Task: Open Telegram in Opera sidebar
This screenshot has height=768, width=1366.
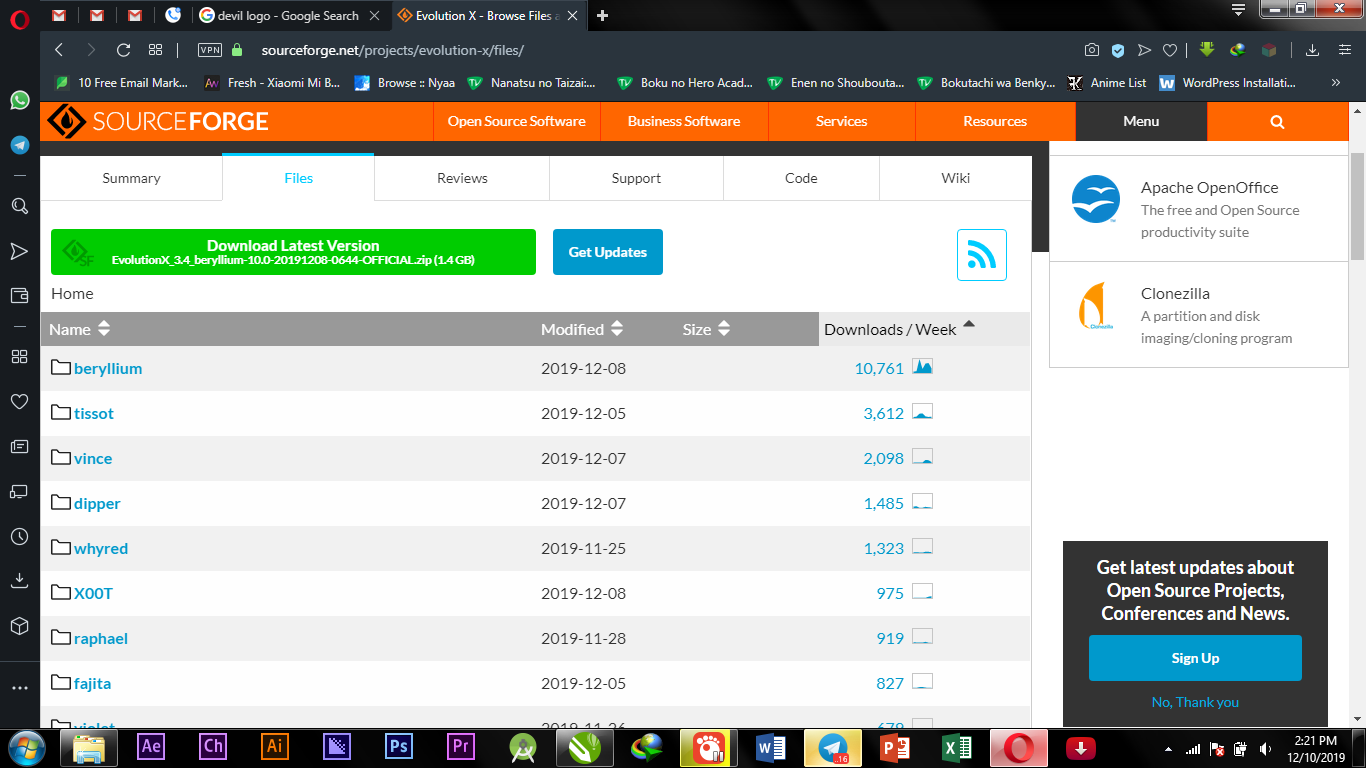Action: pos(19,145)
